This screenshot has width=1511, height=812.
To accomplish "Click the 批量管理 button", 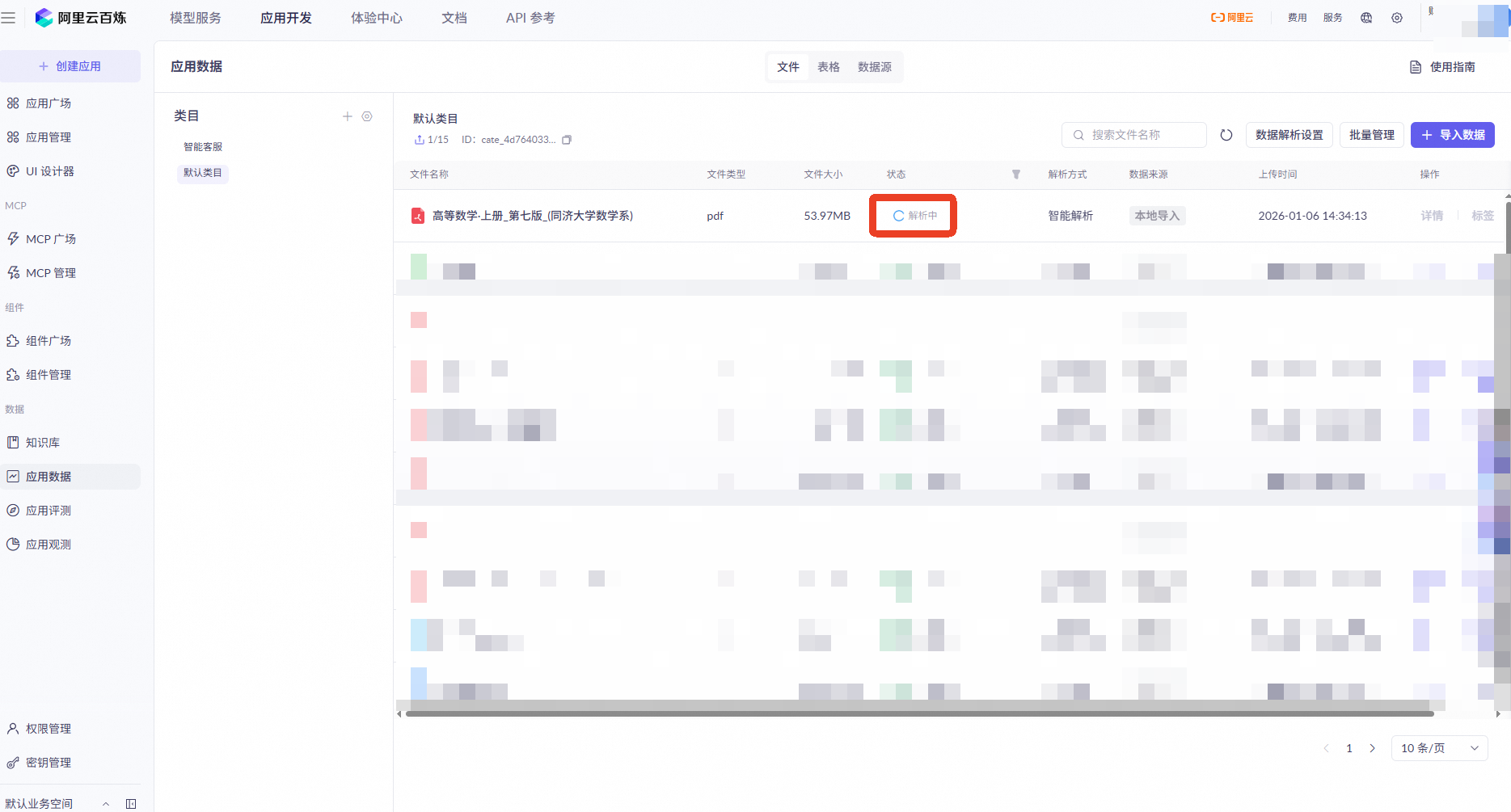I will [x=1372, y=135].
